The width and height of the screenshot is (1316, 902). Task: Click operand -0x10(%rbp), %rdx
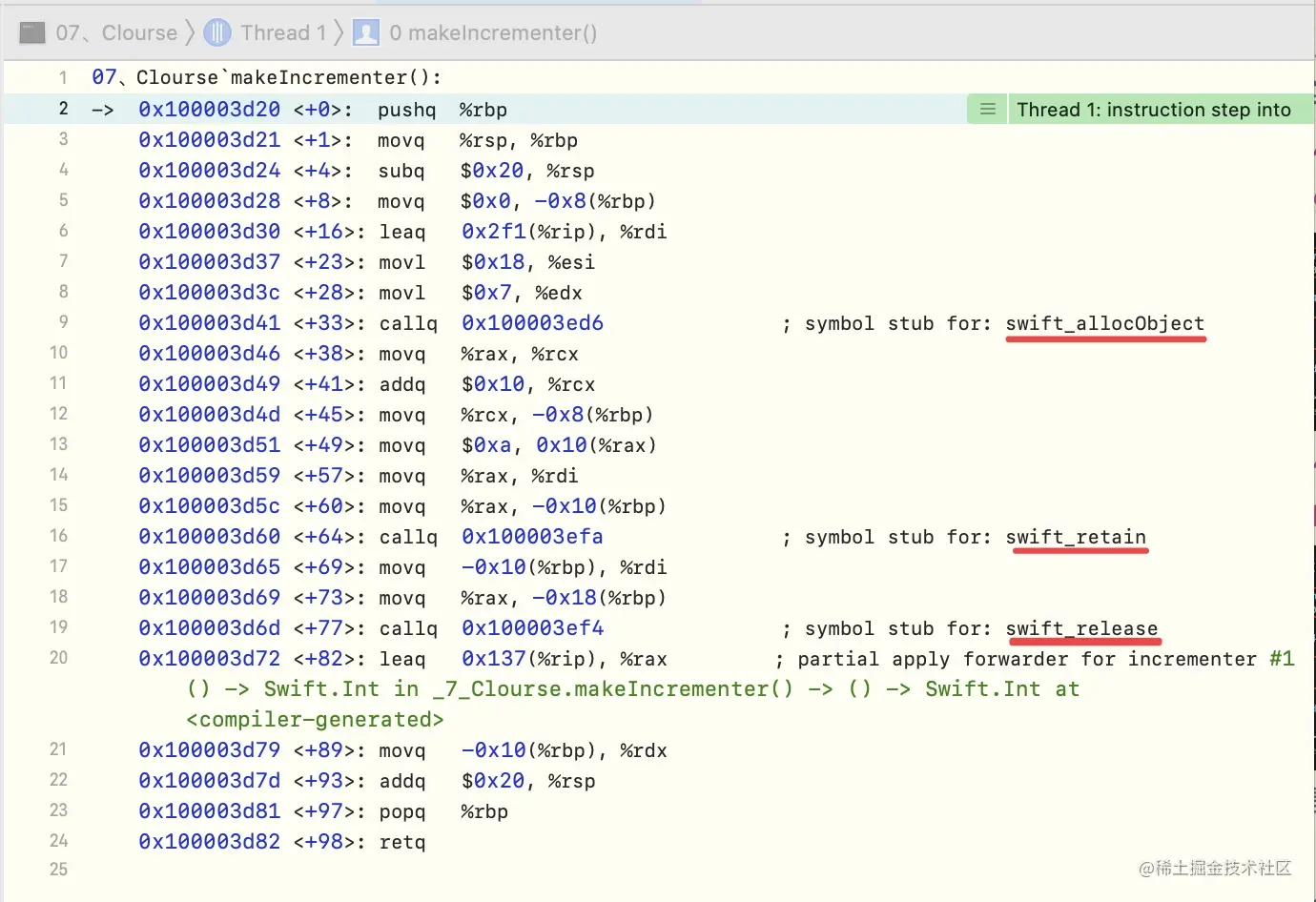pyautogui.click(x=565, y=750)
